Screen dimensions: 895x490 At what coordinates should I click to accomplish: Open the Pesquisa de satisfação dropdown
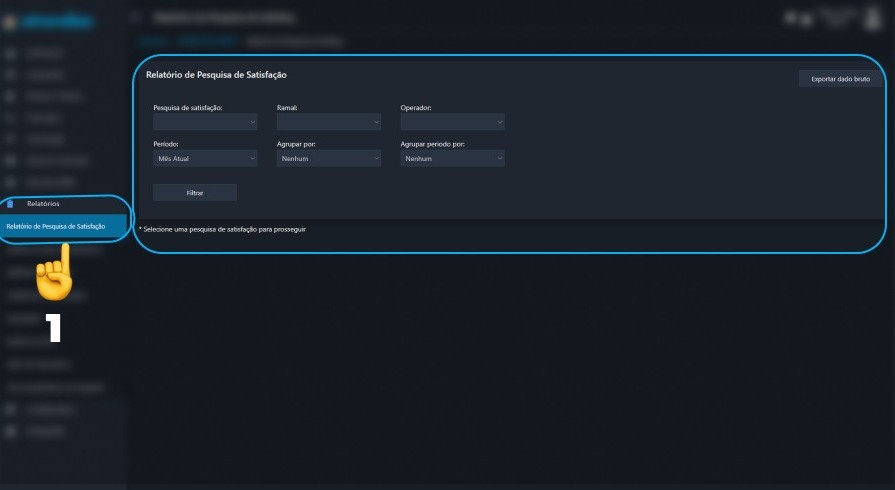(x=205, y=122)
